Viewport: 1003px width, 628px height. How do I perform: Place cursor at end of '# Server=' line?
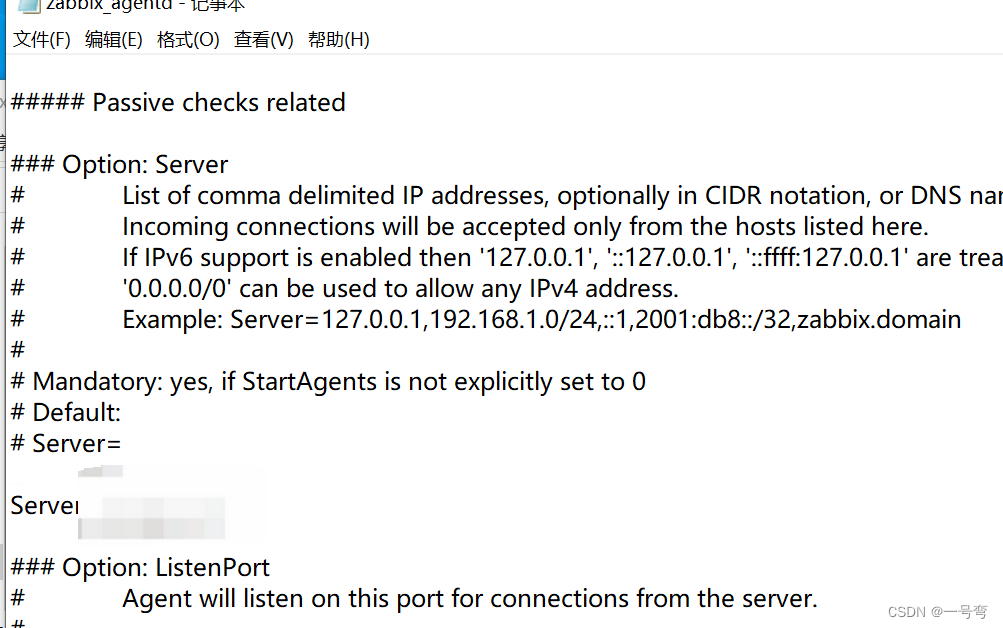122,444
